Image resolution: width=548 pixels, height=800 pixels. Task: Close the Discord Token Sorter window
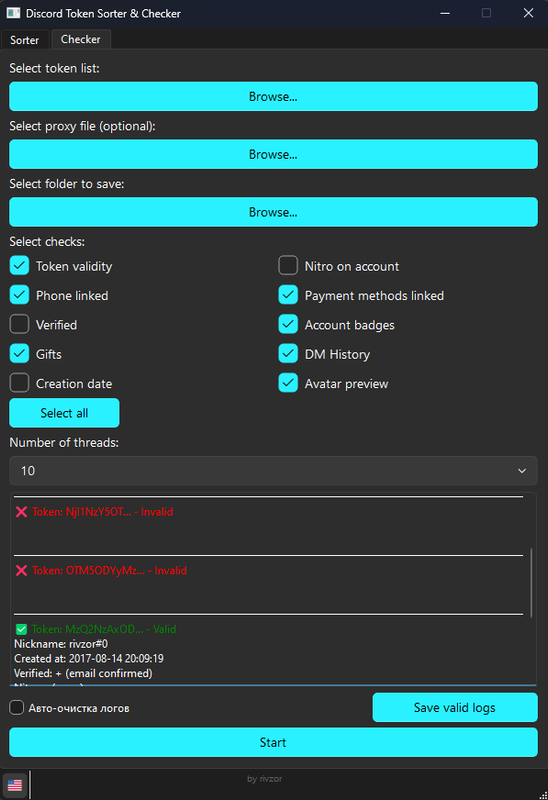click(529, 13)
